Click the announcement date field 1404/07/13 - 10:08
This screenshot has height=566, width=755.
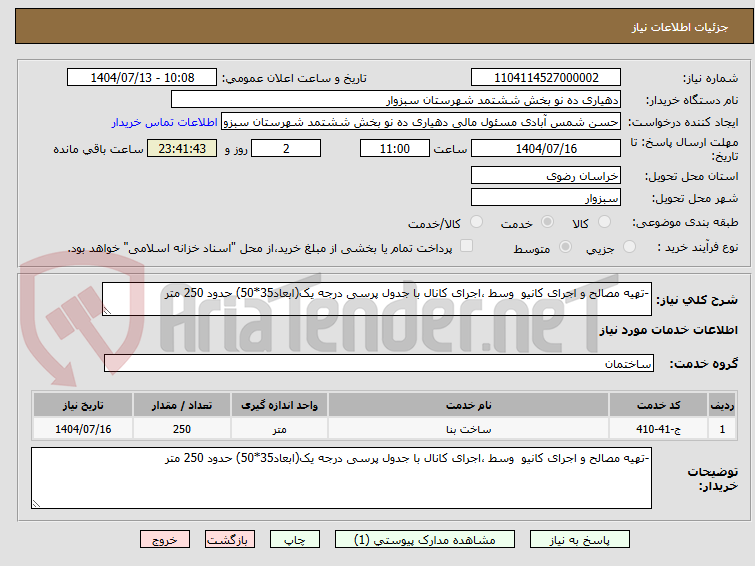tap(142, 78)
